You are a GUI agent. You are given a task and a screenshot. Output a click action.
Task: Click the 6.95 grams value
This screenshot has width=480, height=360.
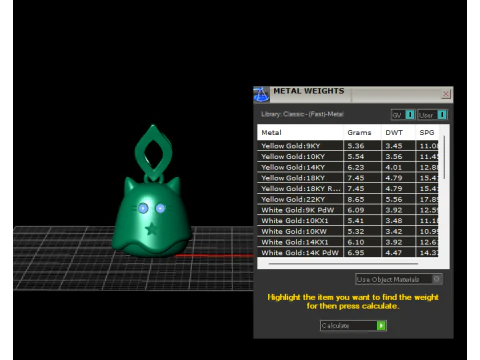point(356,252)
